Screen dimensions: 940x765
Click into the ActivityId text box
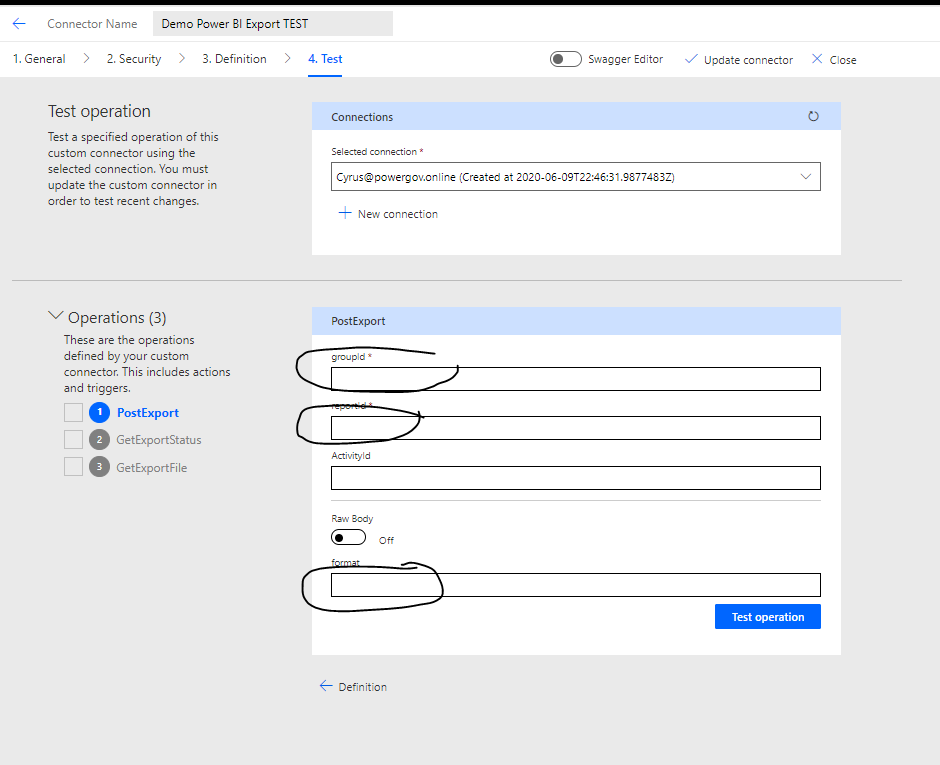(576, 478)
